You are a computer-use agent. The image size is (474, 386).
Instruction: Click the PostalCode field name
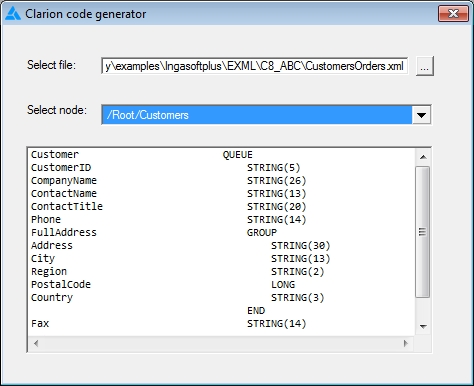point(61,284)
